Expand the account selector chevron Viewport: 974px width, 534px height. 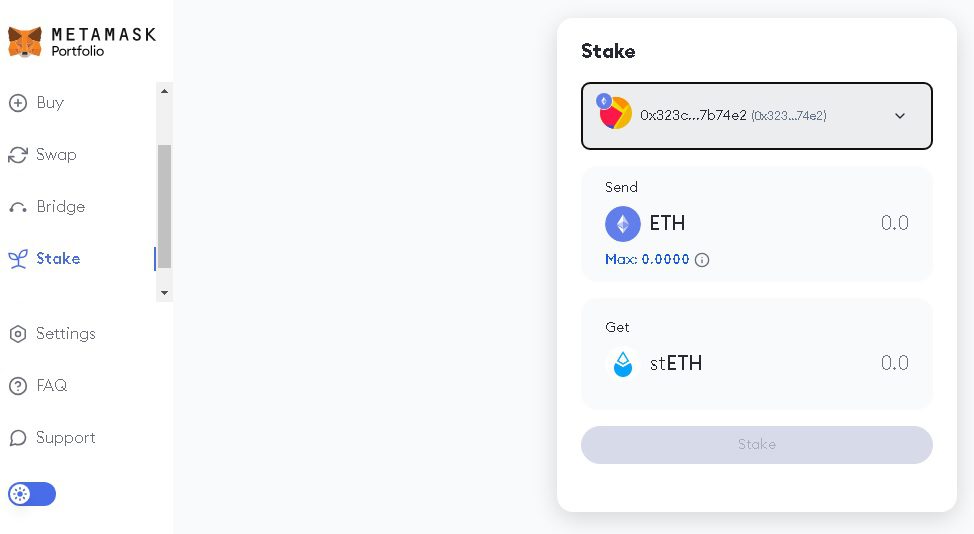(x=900, y=116)
